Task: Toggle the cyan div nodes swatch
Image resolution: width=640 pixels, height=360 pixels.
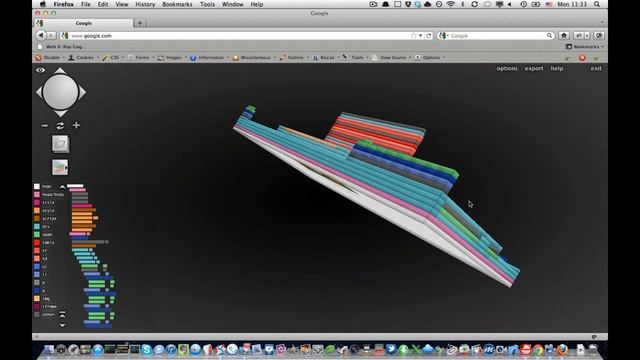Action: [x=37, y=227]
